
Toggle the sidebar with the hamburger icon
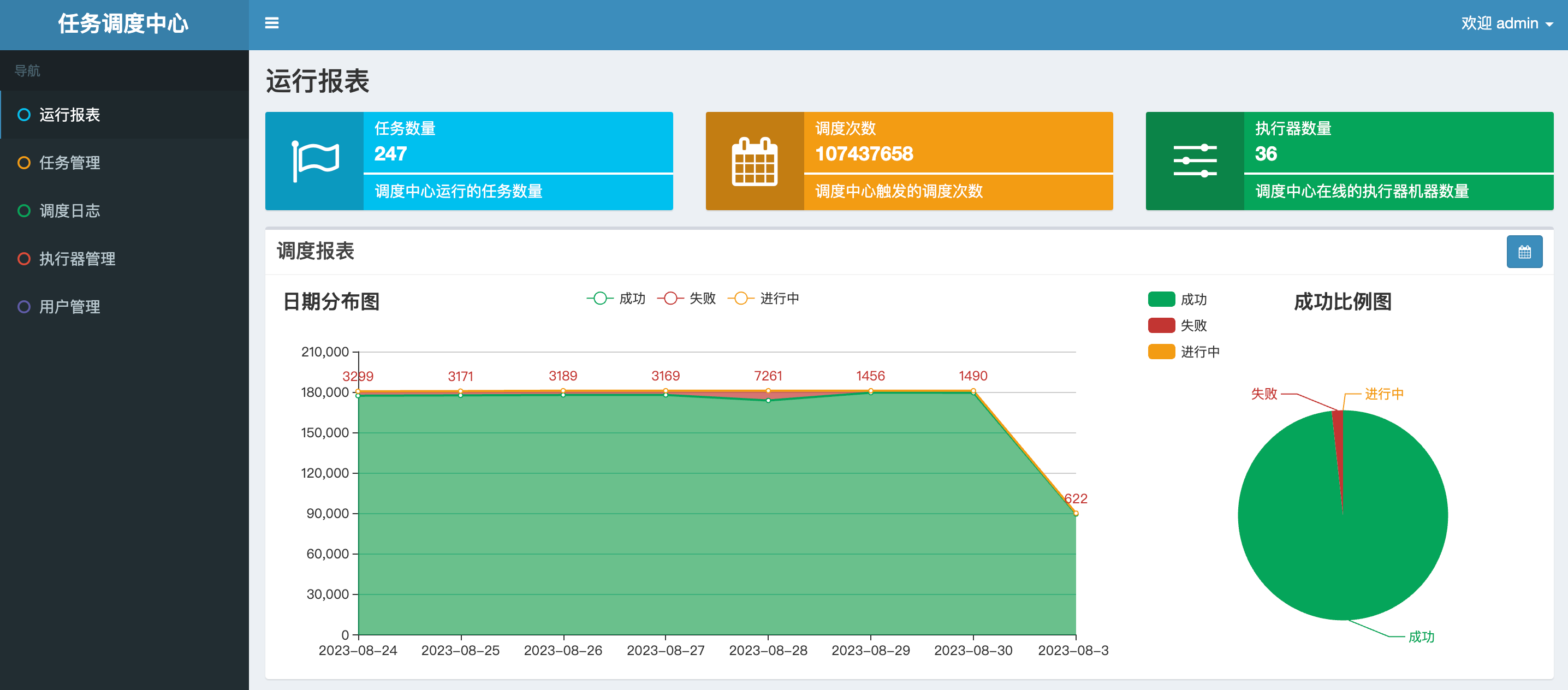pyautogui.click(x=271, y=23)
